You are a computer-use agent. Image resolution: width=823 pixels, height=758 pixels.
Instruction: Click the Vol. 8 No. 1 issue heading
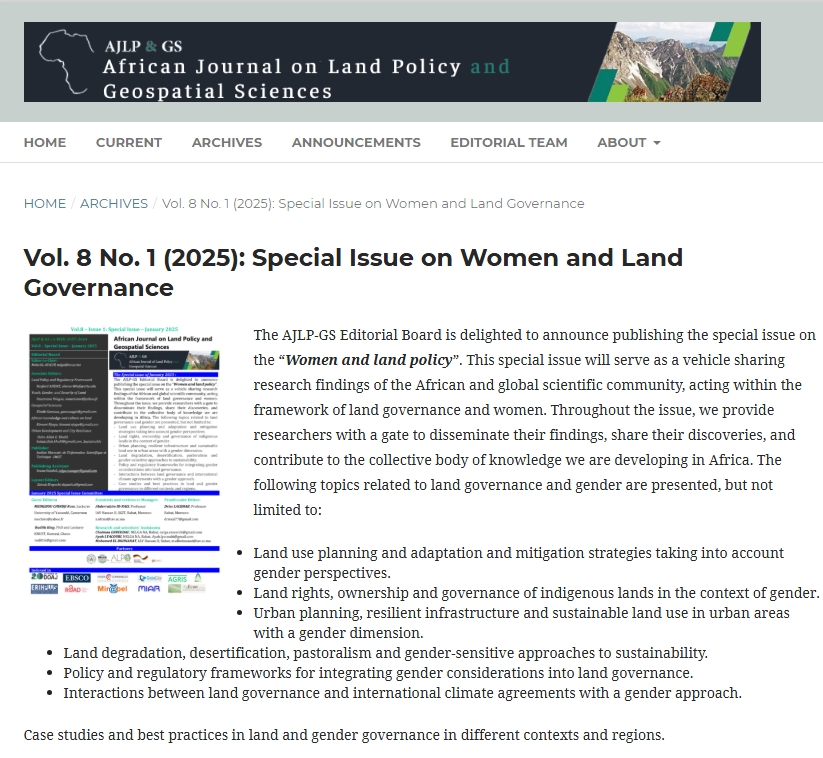353,272
